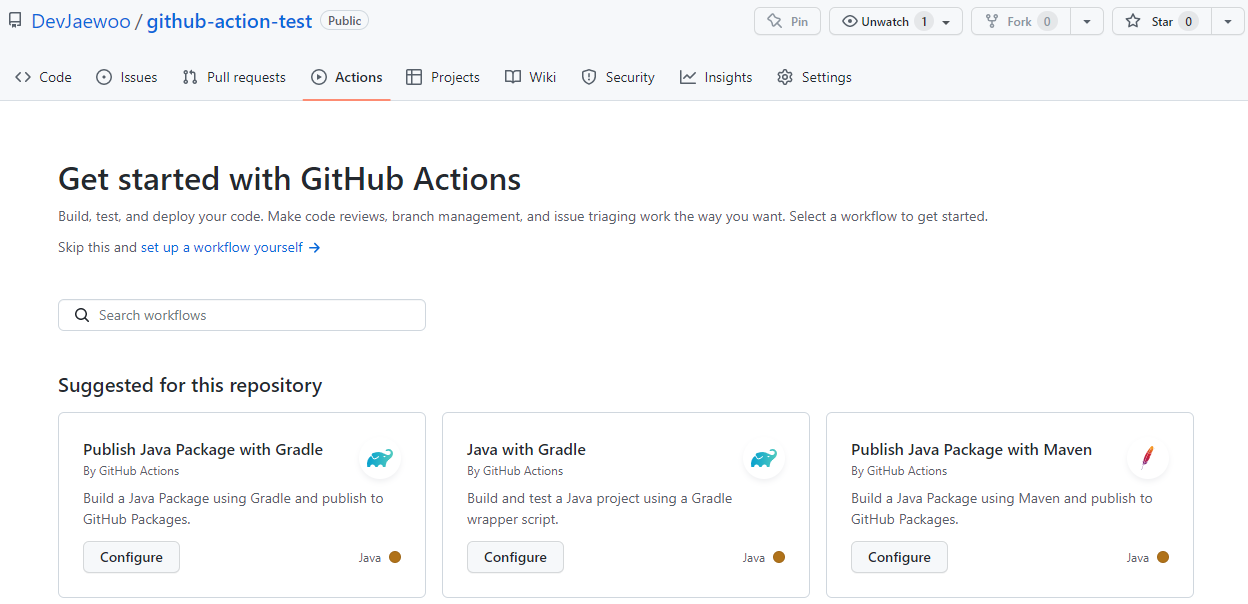
Task: Configure the Java with Gradle workflow
Action: tap(515, 557)
